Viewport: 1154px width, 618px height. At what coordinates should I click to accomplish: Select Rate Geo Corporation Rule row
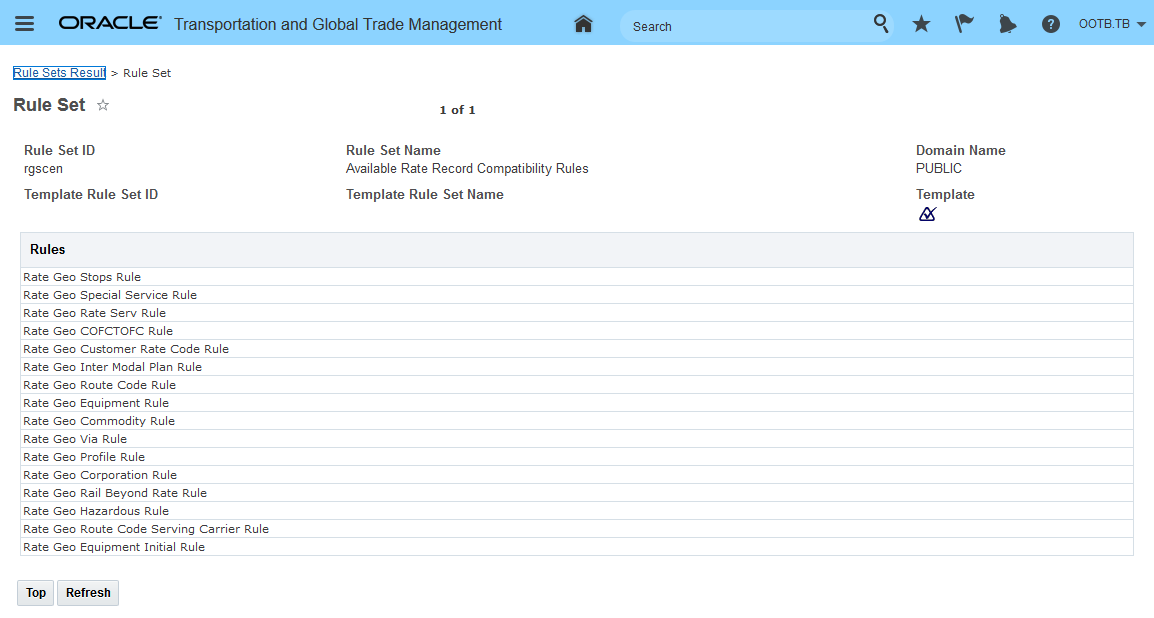pyautogui.click(x=577, y=475)
